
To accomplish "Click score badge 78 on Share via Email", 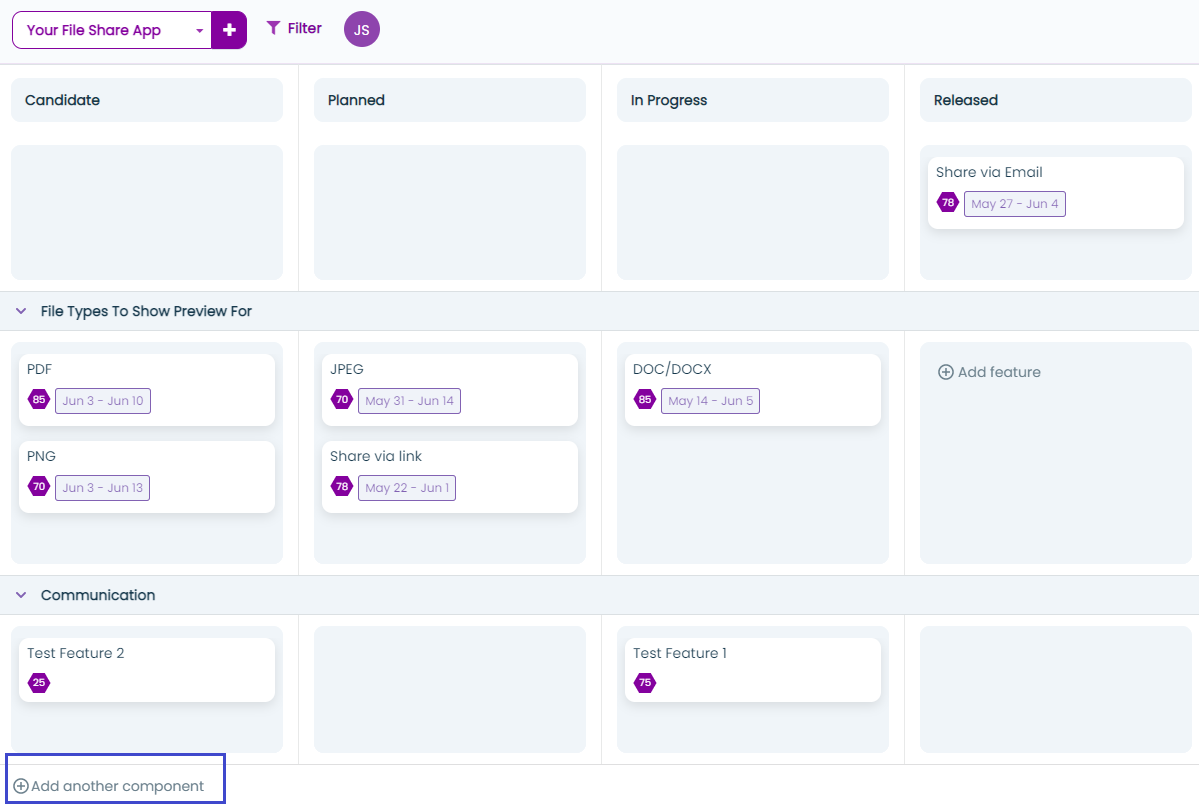I will (947, 203).
